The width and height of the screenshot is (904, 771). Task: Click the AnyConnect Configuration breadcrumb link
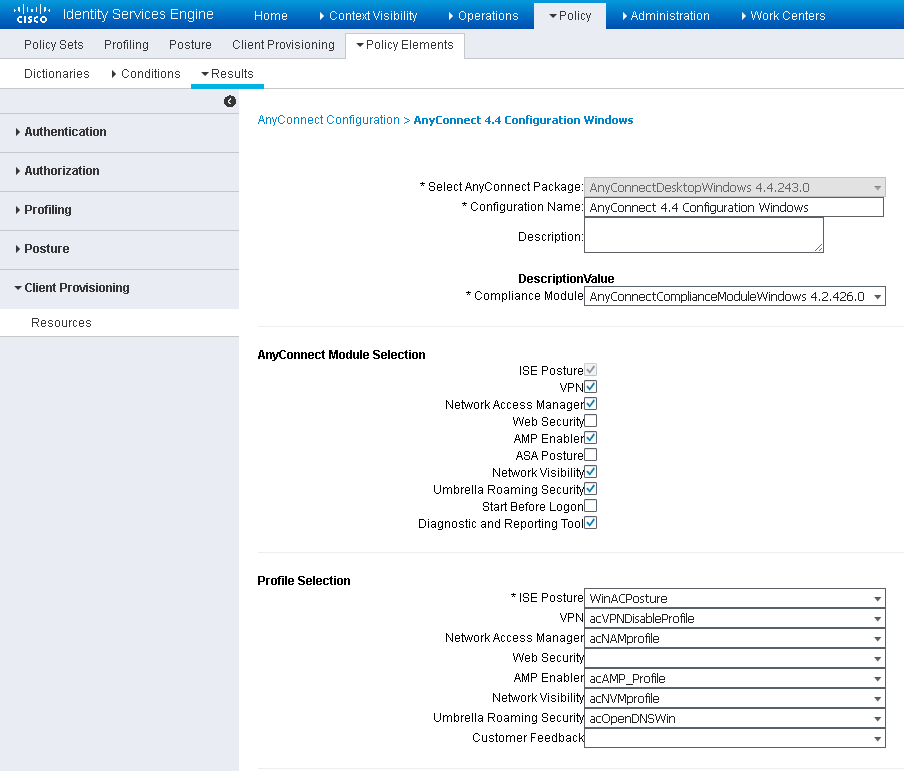[328, 119]
